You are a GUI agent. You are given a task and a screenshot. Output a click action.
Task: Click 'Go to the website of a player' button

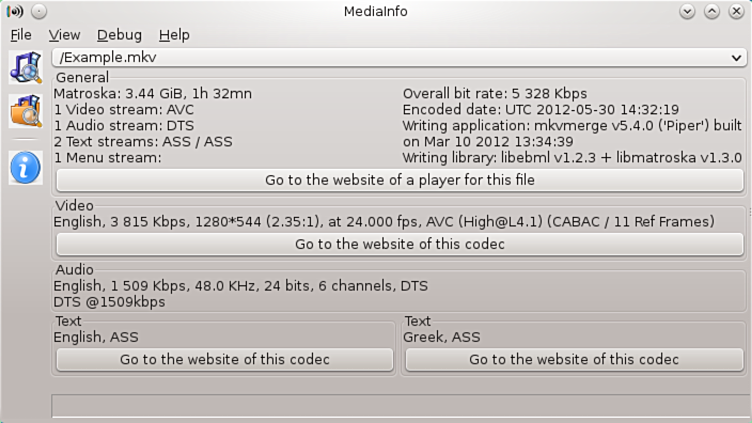coord(400,180)
